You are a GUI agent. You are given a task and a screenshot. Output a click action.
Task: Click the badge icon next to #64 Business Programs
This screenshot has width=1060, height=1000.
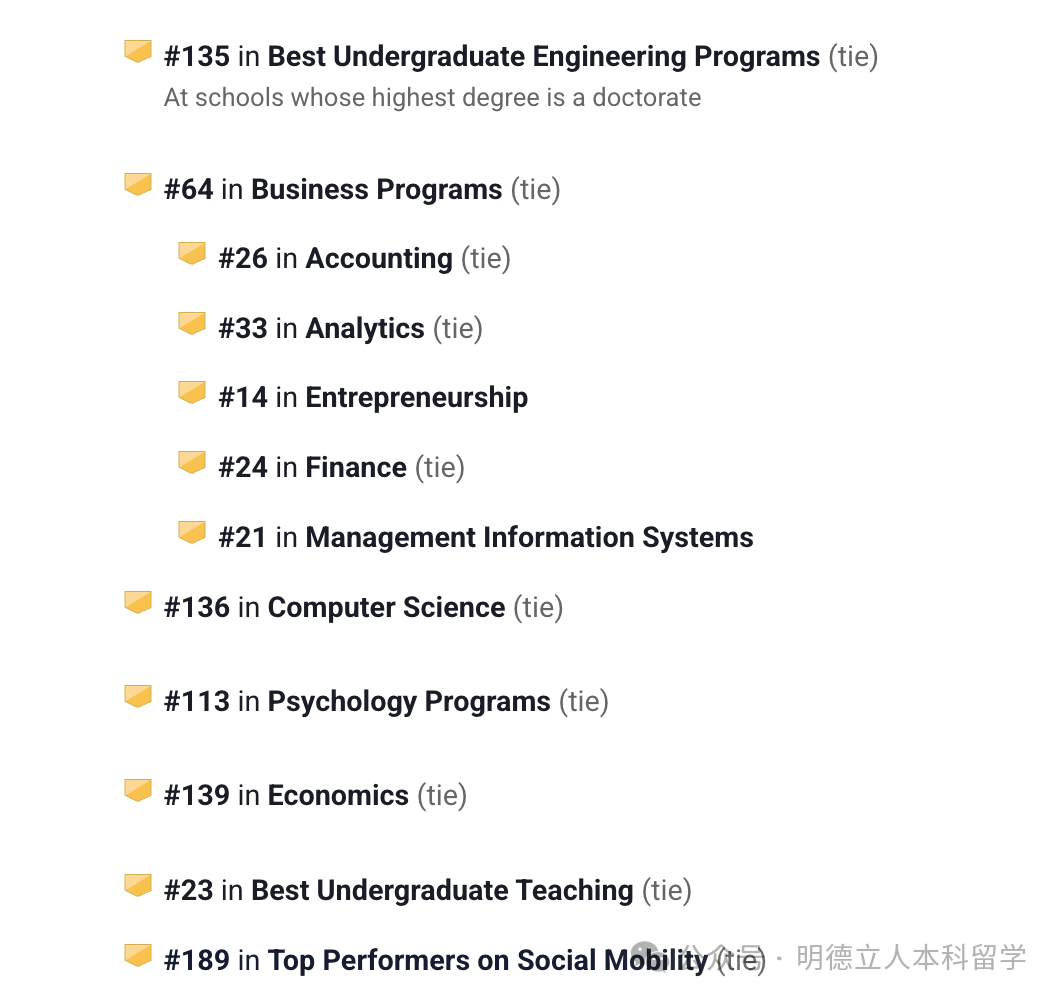click(x=138, y=184)
